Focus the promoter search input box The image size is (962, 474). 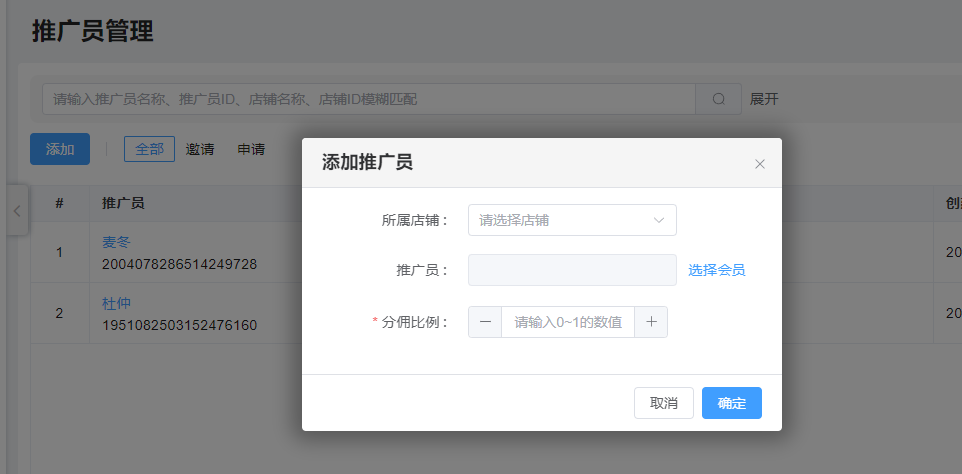(368, 99)
